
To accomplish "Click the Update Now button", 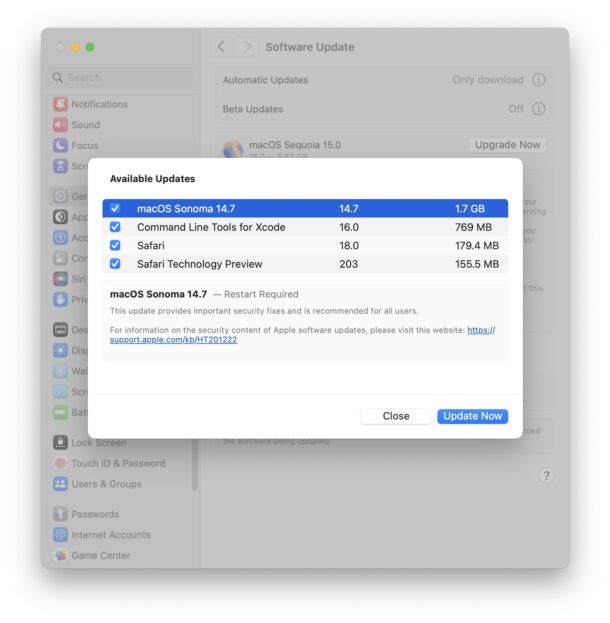I will pos(472,416).
